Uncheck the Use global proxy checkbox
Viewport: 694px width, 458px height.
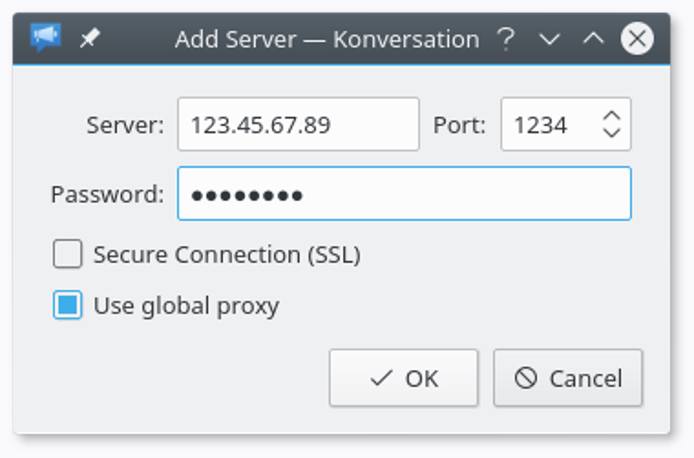point(68,305)
